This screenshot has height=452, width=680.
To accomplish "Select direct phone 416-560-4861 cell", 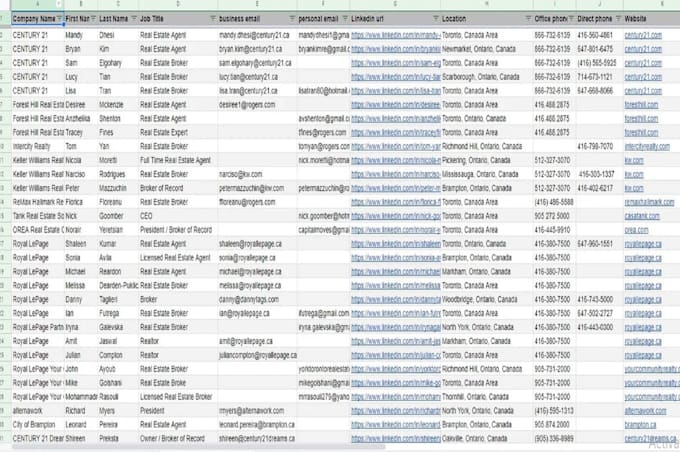I will (599, 35).
